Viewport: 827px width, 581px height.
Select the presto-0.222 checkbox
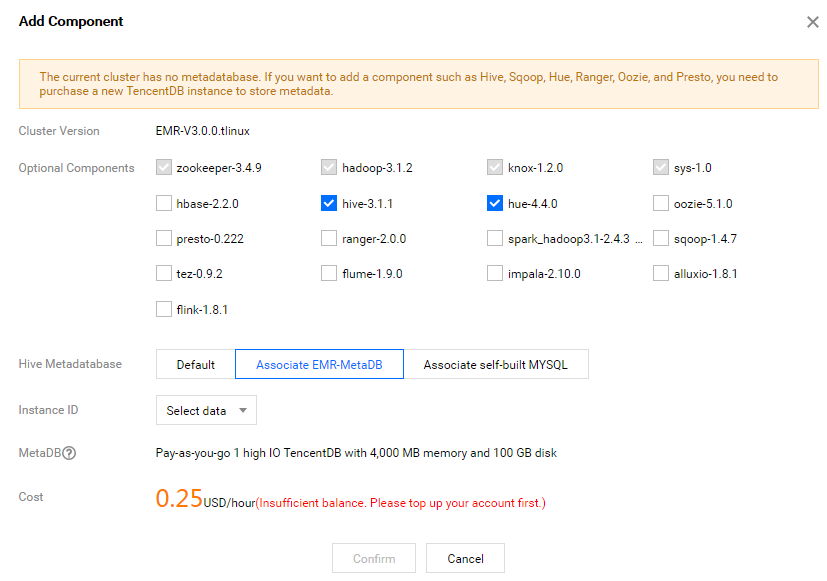[164, 238]
